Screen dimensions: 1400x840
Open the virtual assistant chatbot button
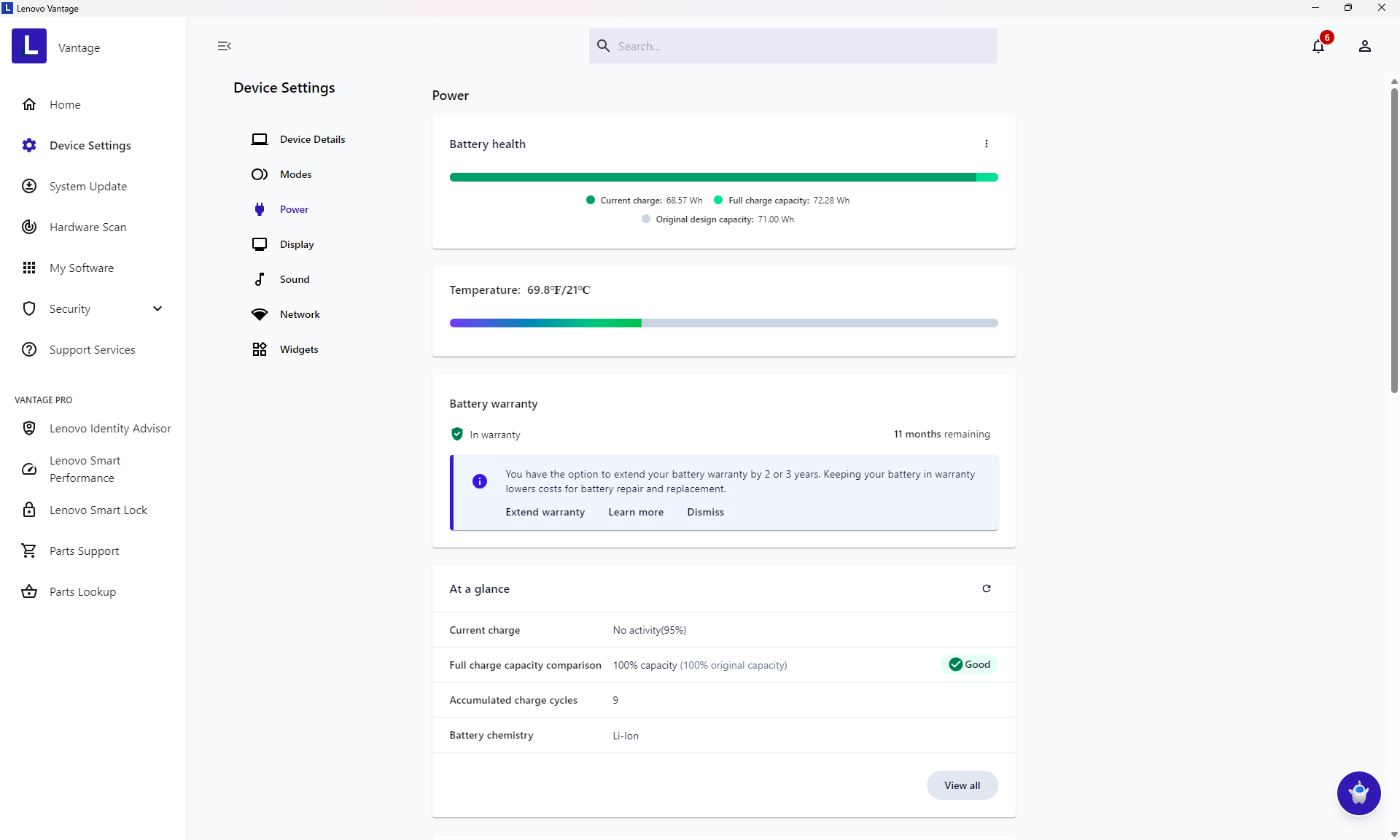[x=1359, y=793]
